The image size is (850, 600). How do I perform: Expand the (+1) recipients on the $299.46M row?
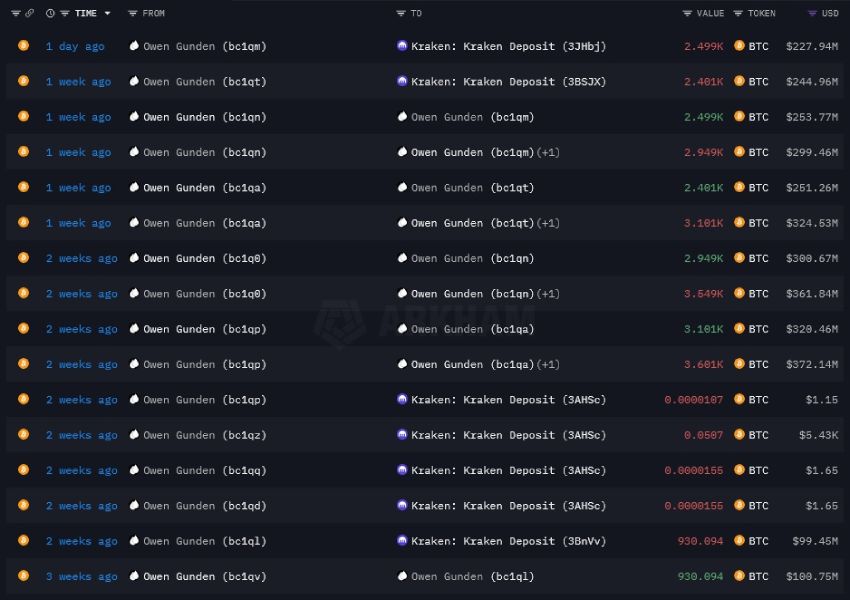pyautogui.click(x=548, y=152)
